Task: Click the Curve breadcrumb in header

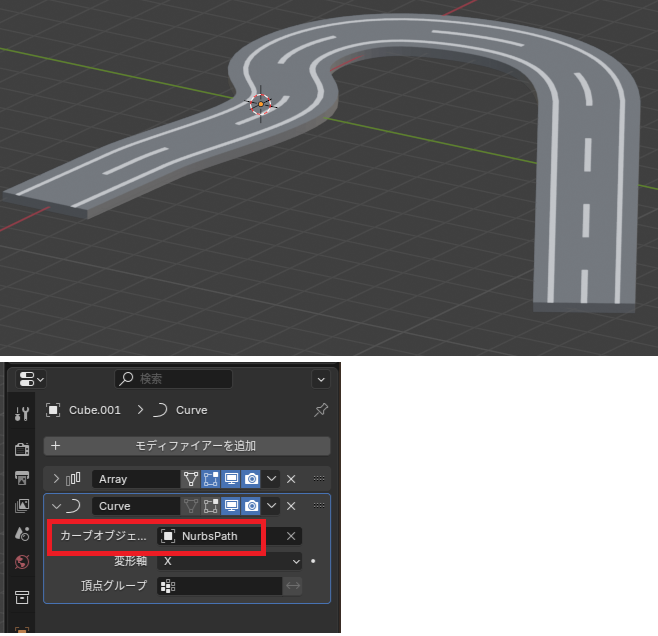Action: [x=180, y=410]
